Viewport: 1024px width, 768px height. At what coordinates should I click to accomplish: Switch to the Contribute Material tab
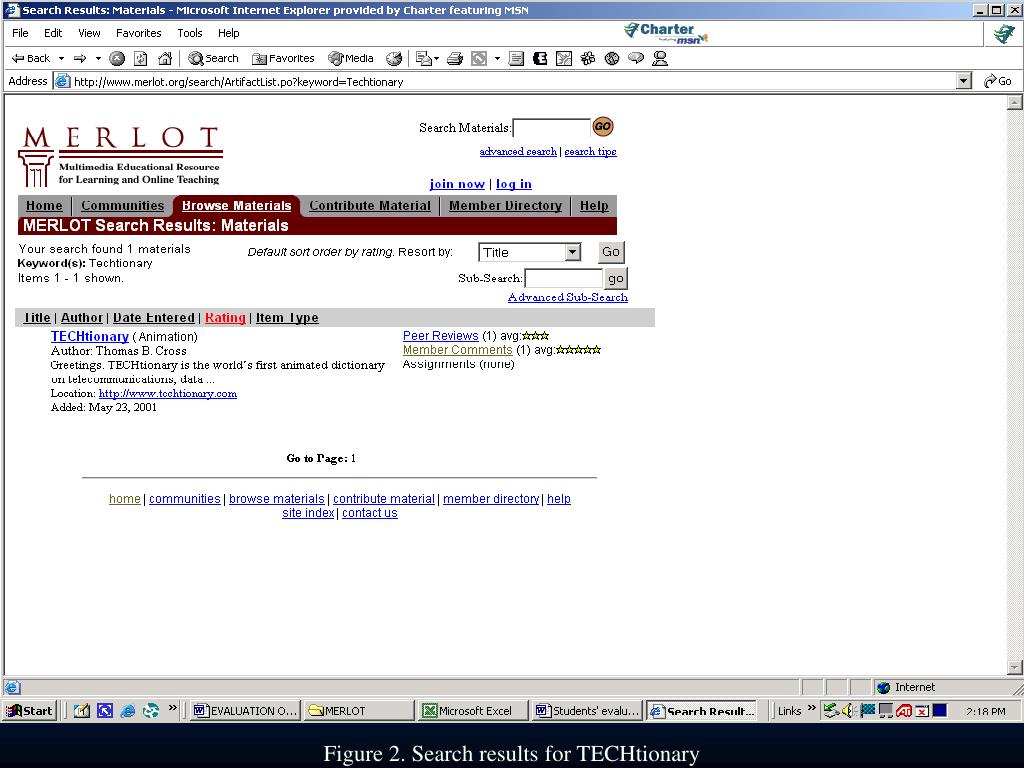pyautogui.click(x=370, y=206)
